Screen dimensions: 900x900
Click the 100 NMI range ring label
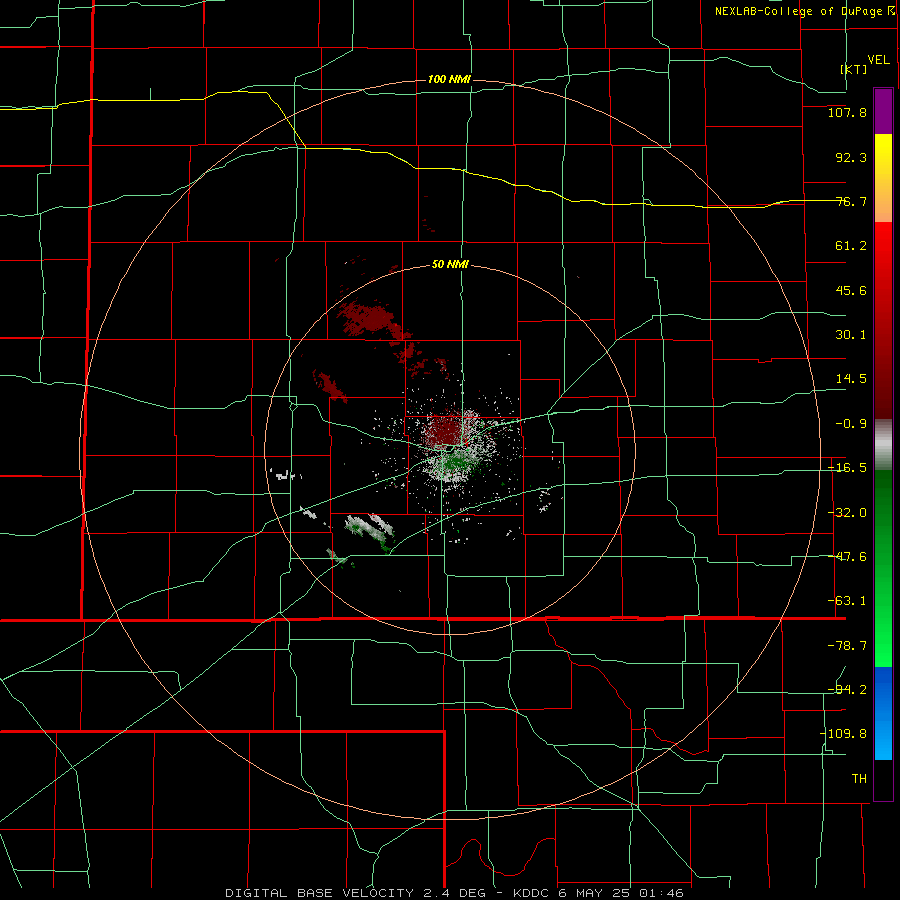pyautogui.click(x=449, y=79)
